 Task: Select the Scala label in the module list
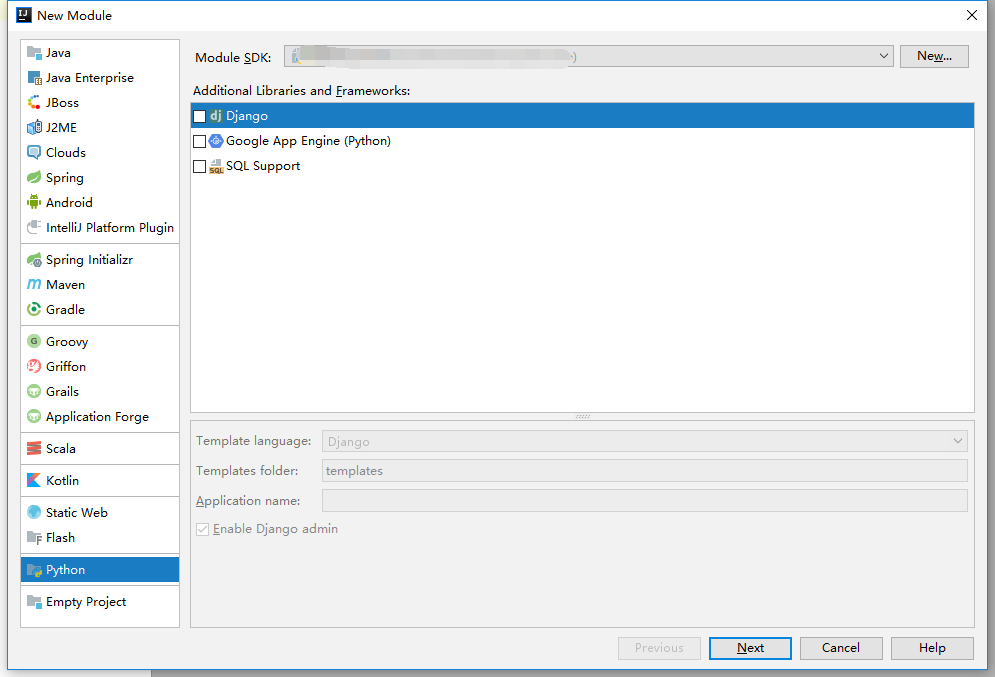coord(60,449)
